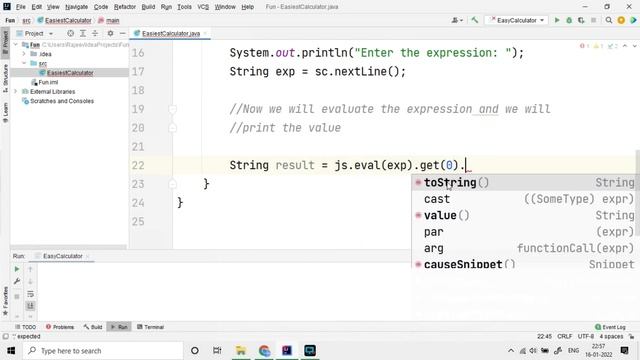Go to next highlighted error arrow

[634, 46]
